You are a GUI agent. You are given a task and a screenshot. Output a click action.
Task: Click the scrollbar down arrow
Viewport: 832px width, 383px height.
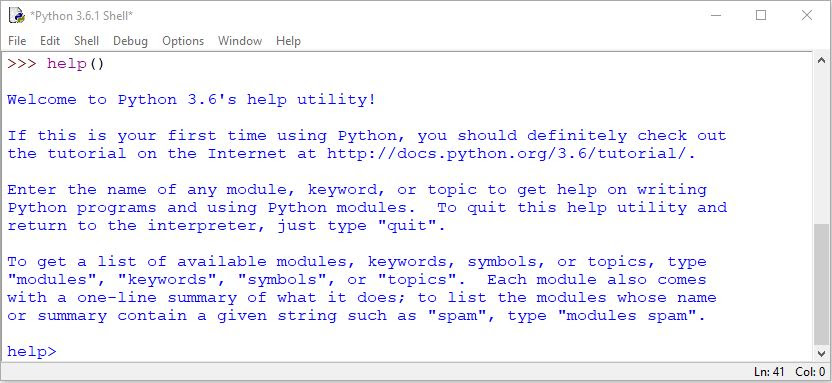pos(821,353)
